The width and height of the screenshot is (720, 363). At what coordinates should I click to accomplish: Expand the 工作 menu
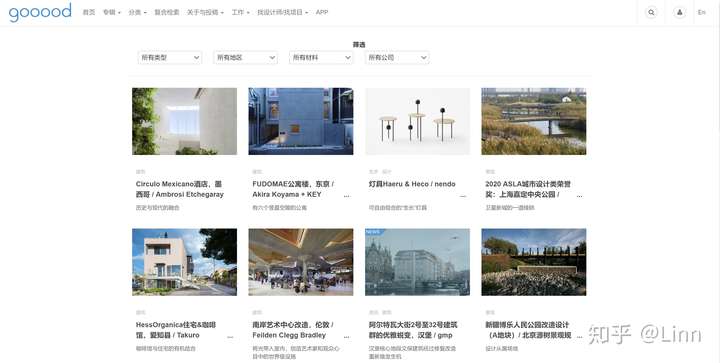[x=240, y=12]
